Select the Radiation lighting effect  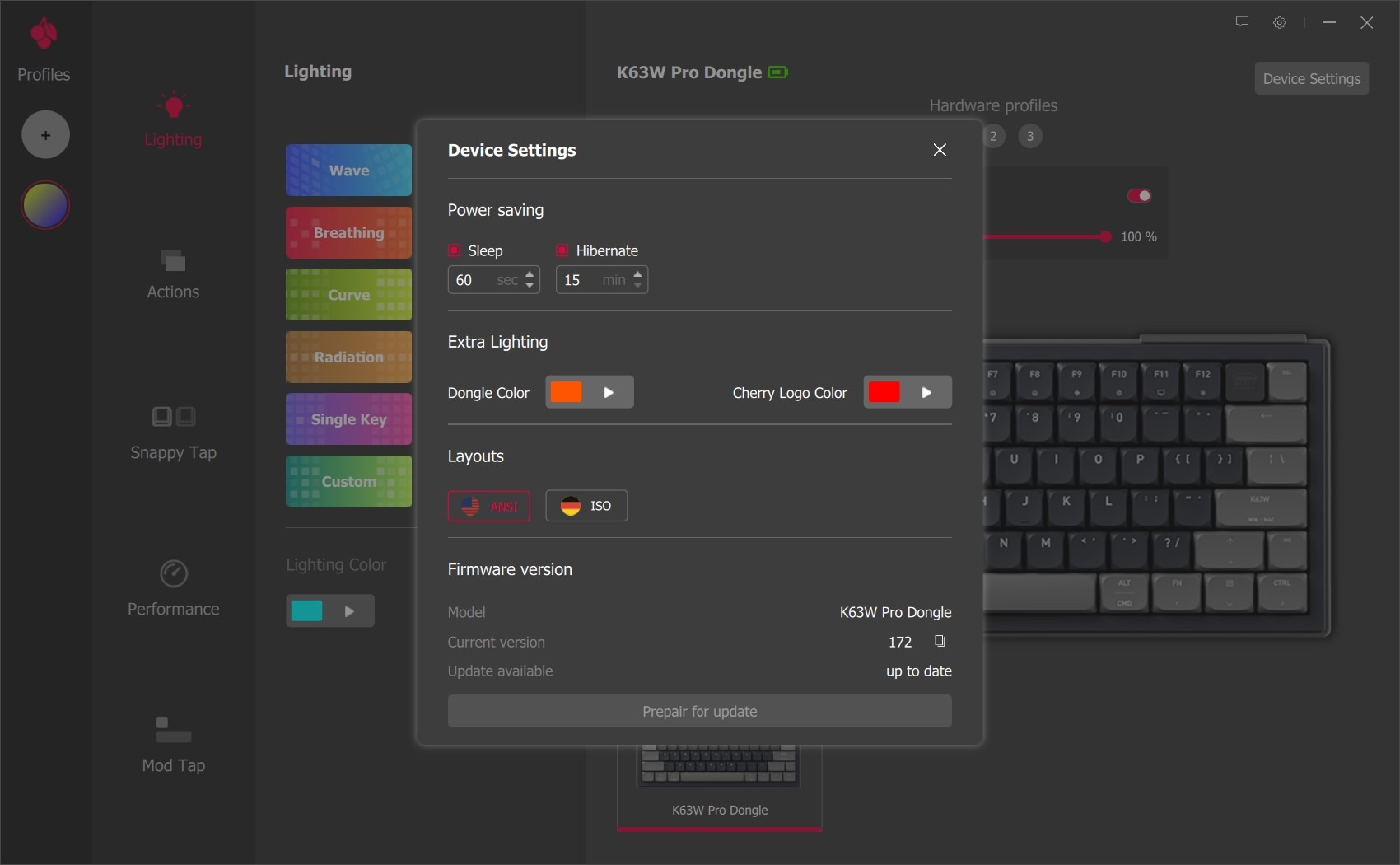point(348,357)
